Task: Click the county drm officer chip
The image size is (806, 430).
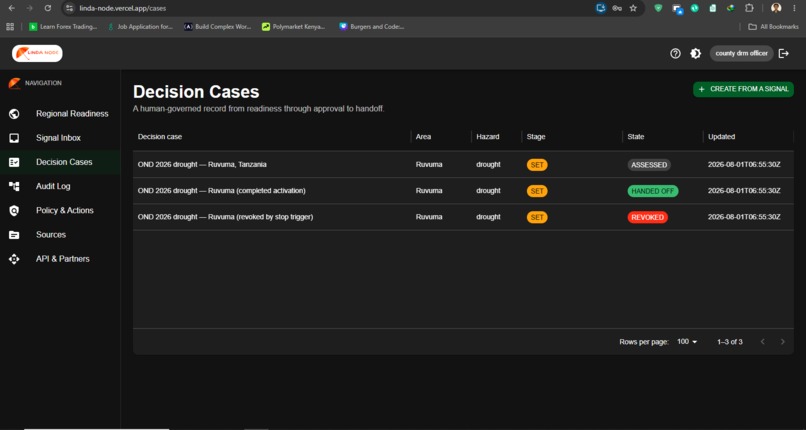Action: (741, 53)
